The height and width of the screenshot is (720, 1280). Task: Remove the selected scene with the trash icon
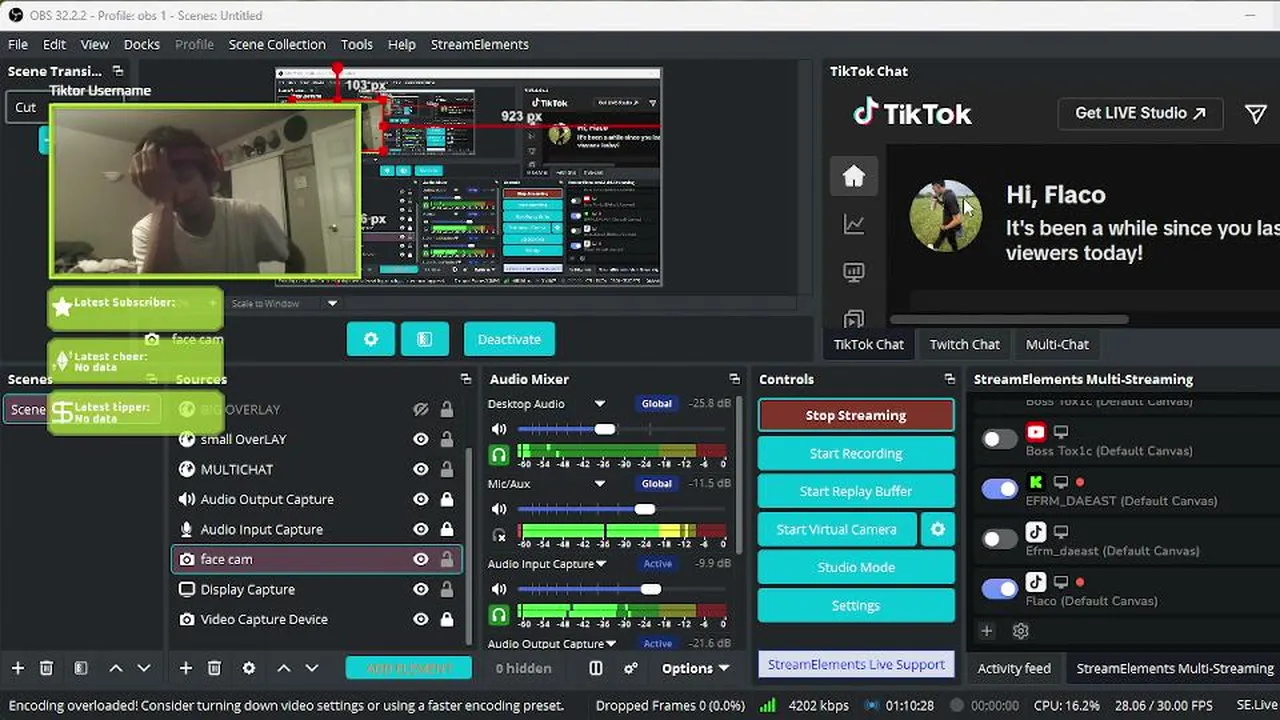(46, 668)
